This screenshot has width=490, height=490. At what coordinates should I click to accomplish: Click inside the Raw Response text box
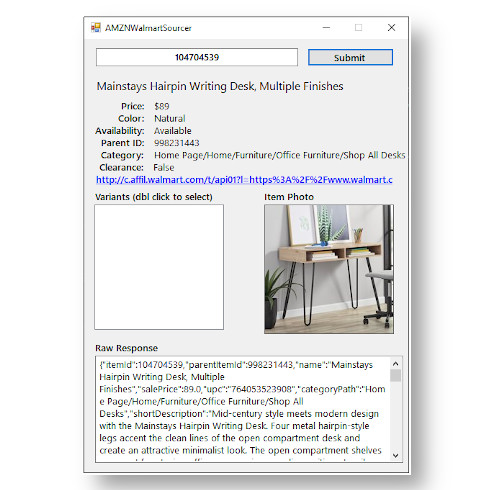[243, 409]
